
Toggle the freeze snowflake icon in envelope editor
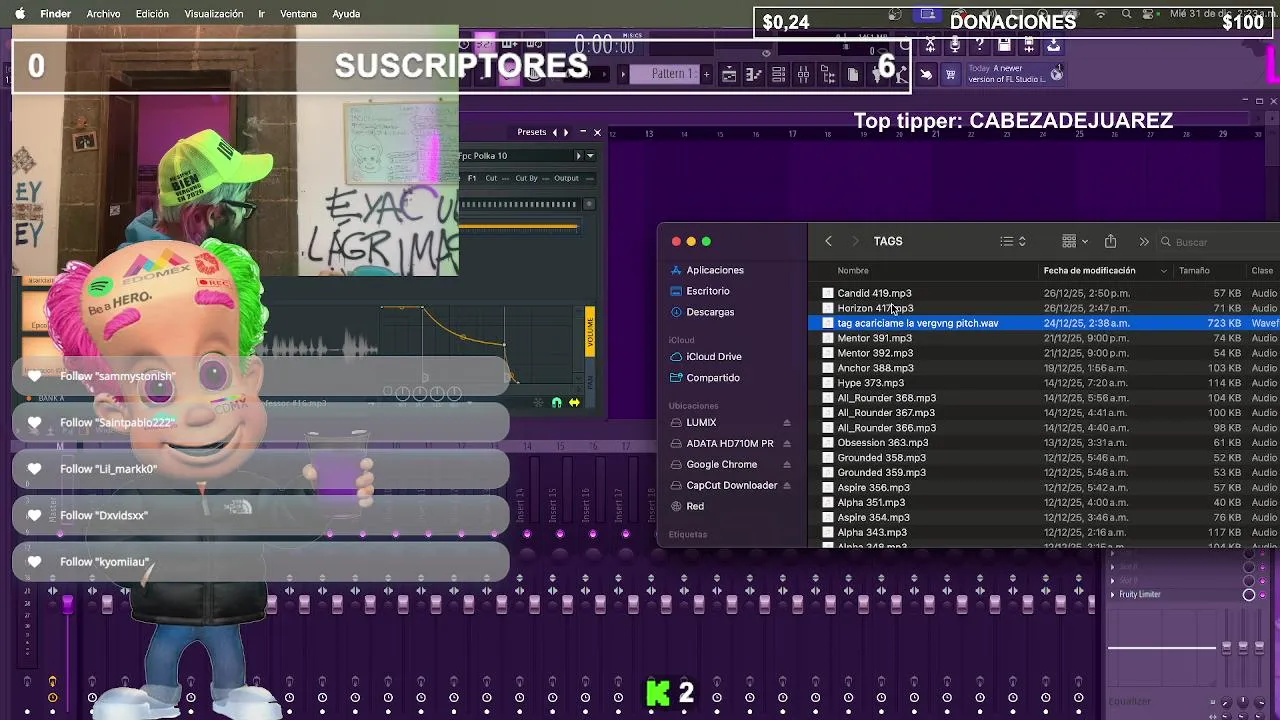click(x=539, y=403)
